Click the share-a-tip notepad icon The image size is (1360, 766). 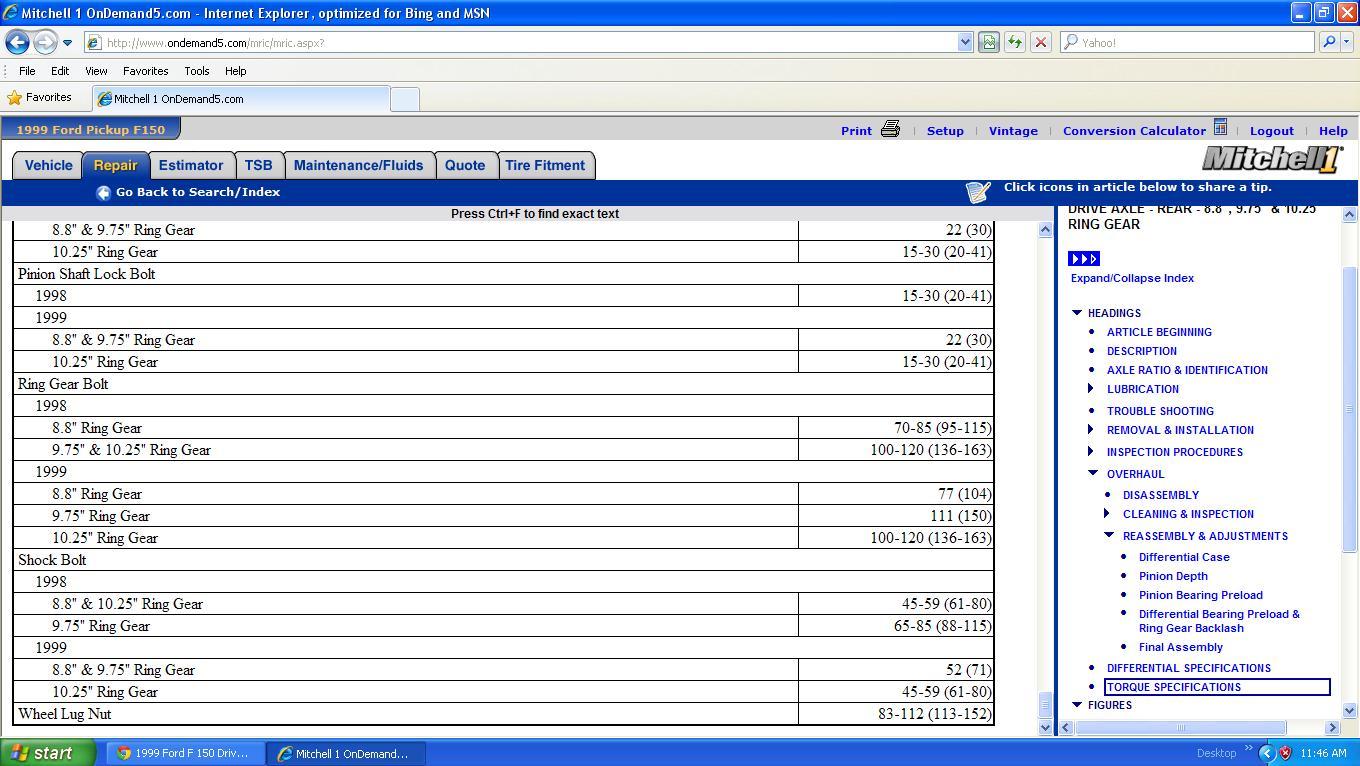(x=978, y=191)
